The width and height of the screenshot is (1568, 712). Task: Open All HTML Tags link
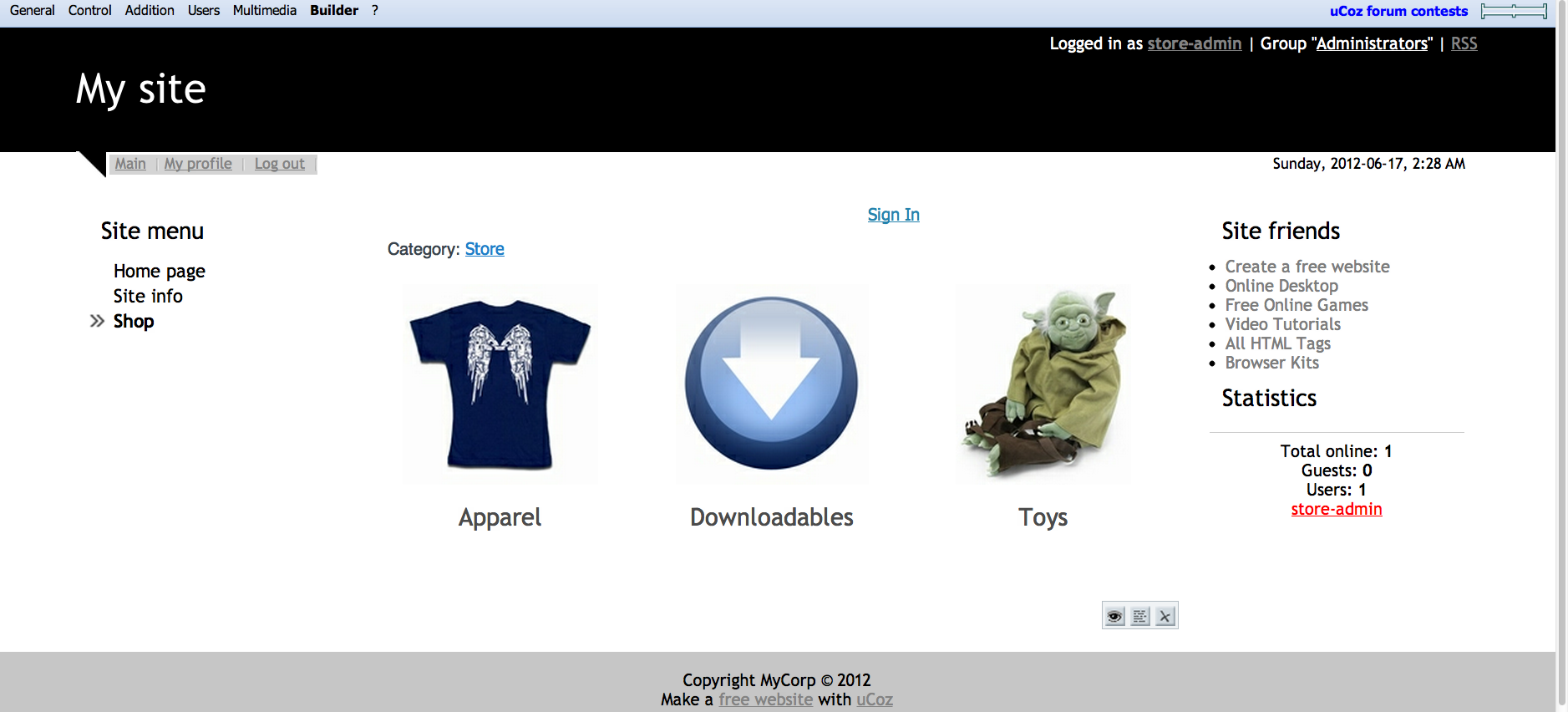click(1277, 343)
